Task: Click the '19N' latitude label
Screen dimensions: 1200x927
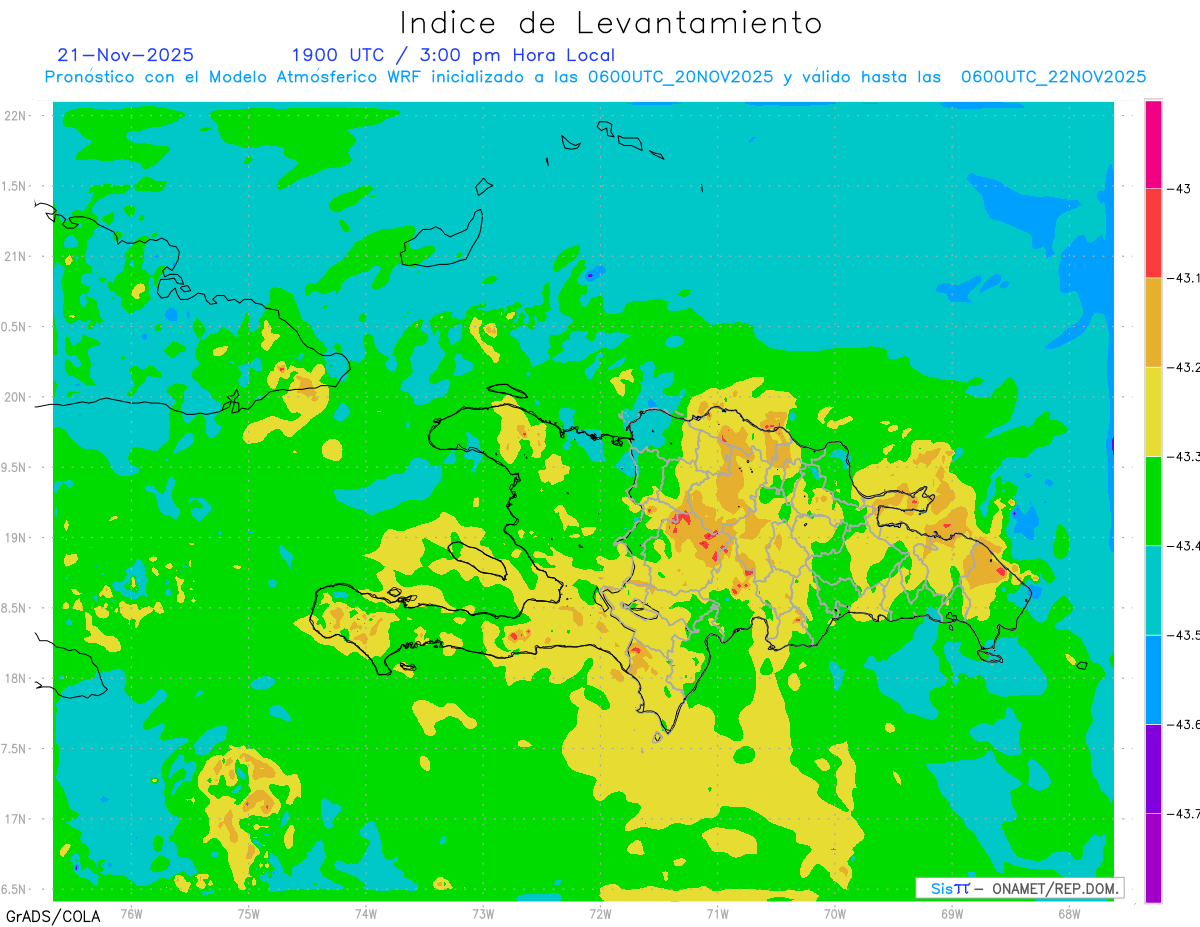Action: (15, 538)
